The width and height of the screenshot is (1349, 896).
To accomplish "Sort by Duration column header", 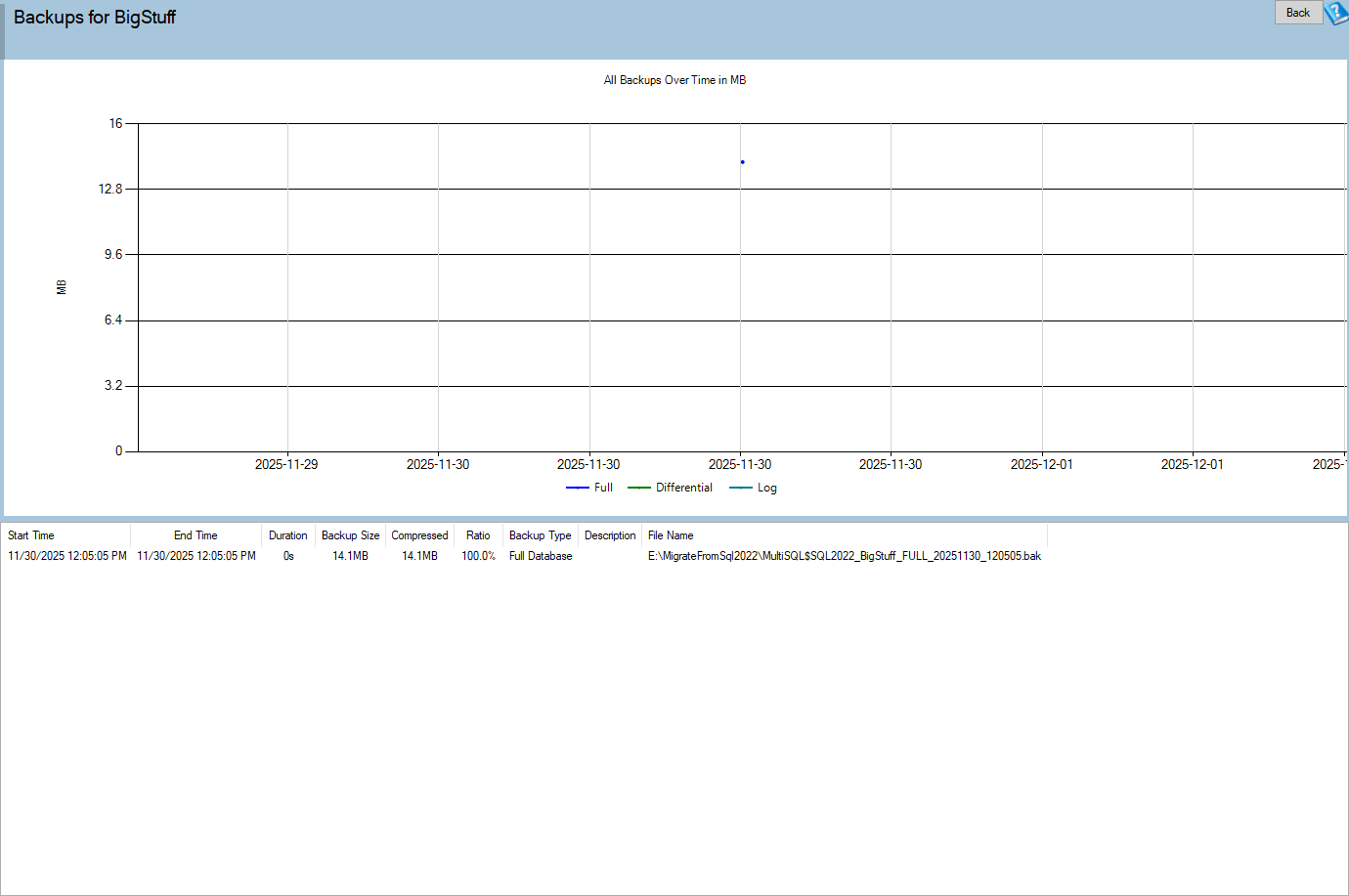I will coord(288,535).
